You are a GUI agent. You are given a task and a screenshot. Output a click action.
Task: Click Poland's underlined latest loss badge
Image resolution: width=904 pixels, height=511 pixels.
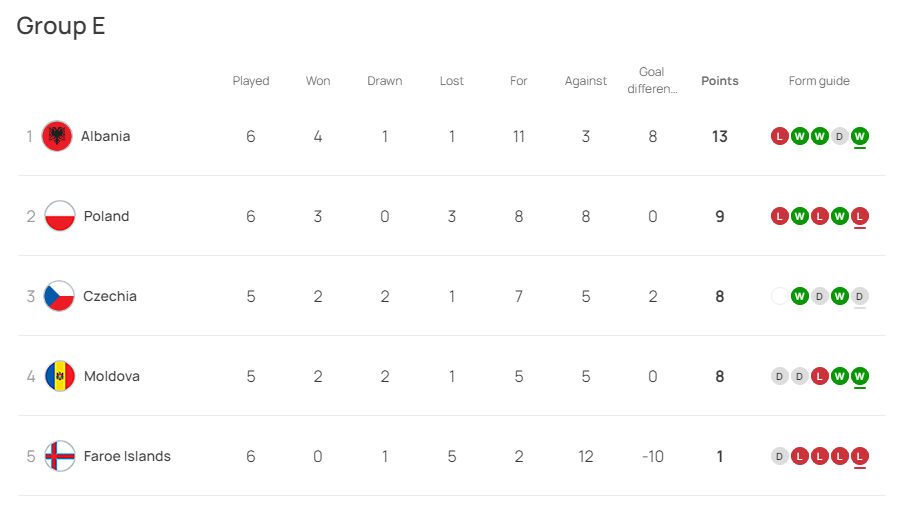point(860,217)
